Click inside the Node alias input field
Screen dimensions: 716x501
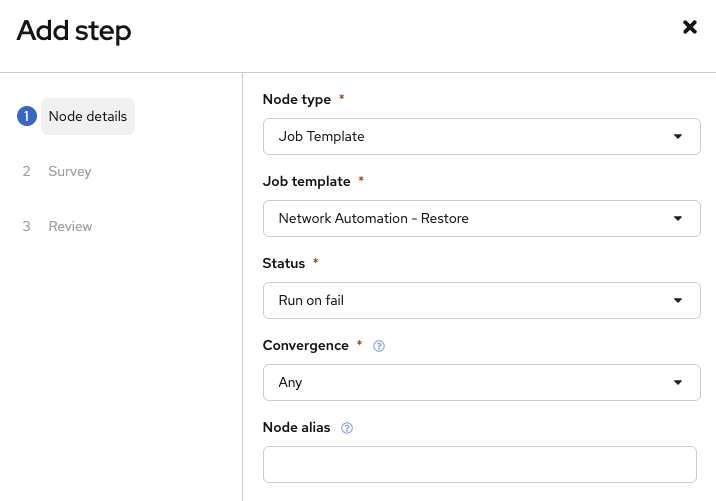[x=479, y=464]
